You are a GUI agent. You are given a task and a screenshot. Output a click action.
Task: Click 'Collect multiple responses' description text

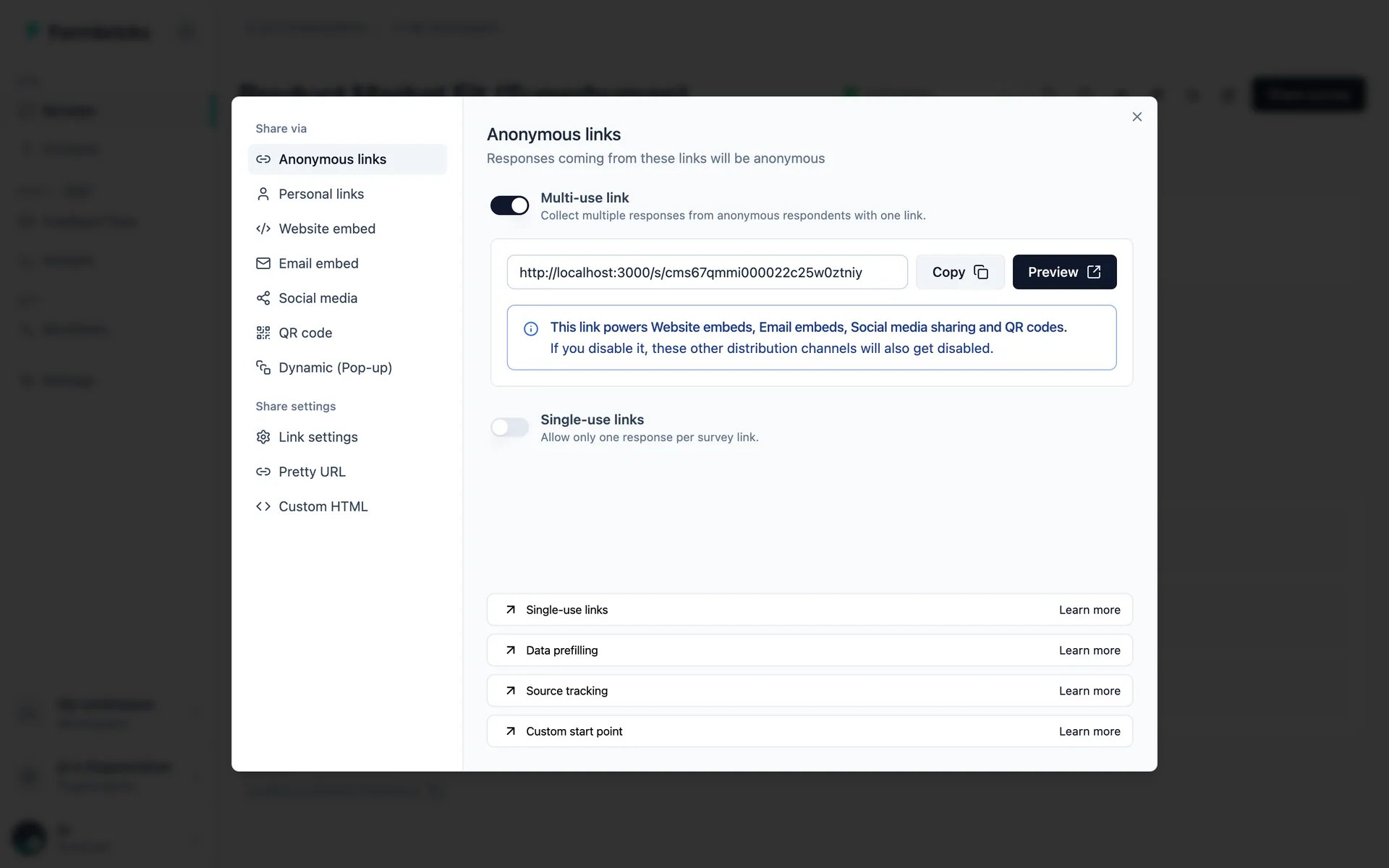point(733,216)
